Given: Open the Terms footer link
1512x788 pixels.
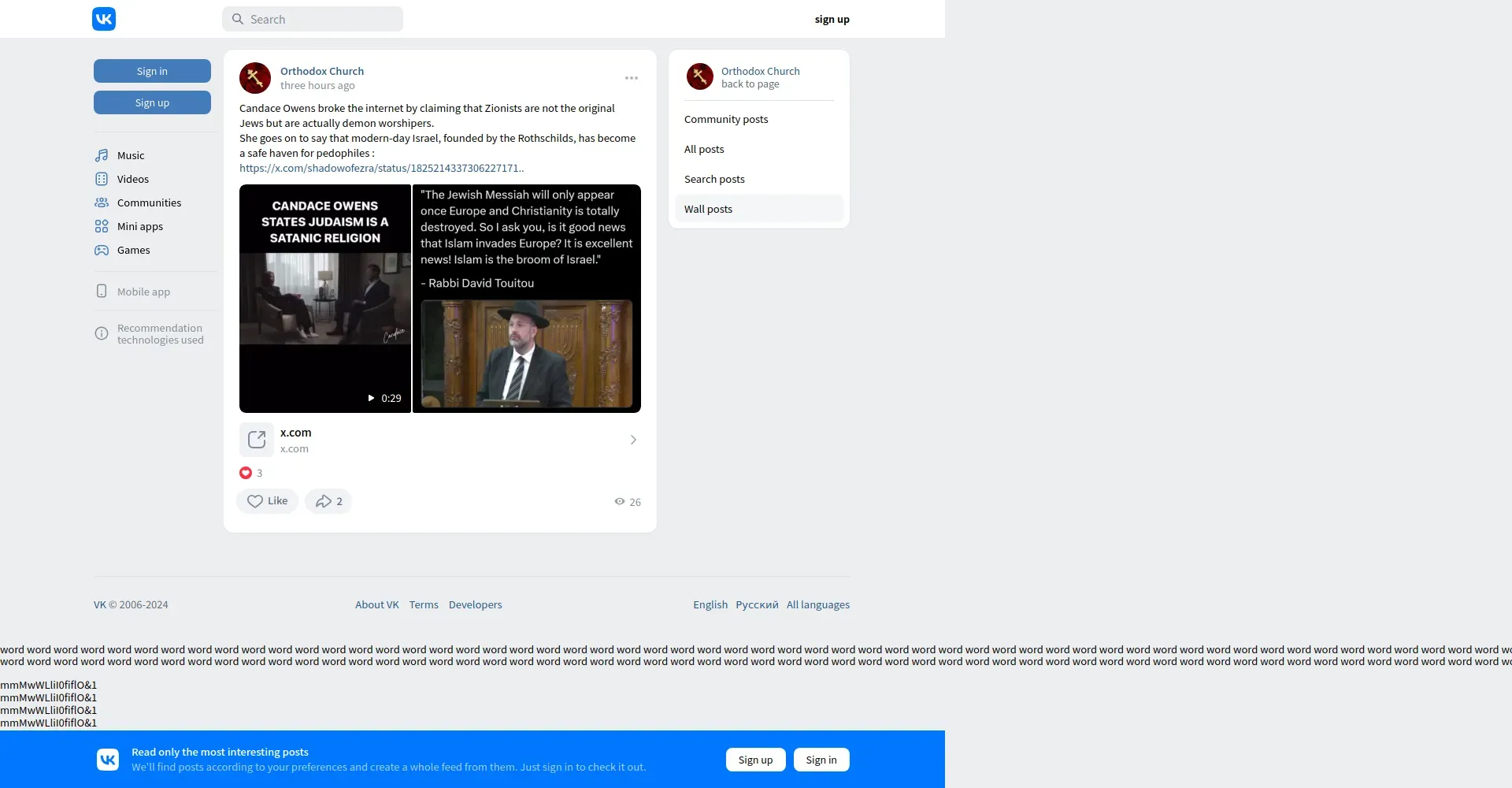Looking at the screenshot, I should tap(424, 604).
